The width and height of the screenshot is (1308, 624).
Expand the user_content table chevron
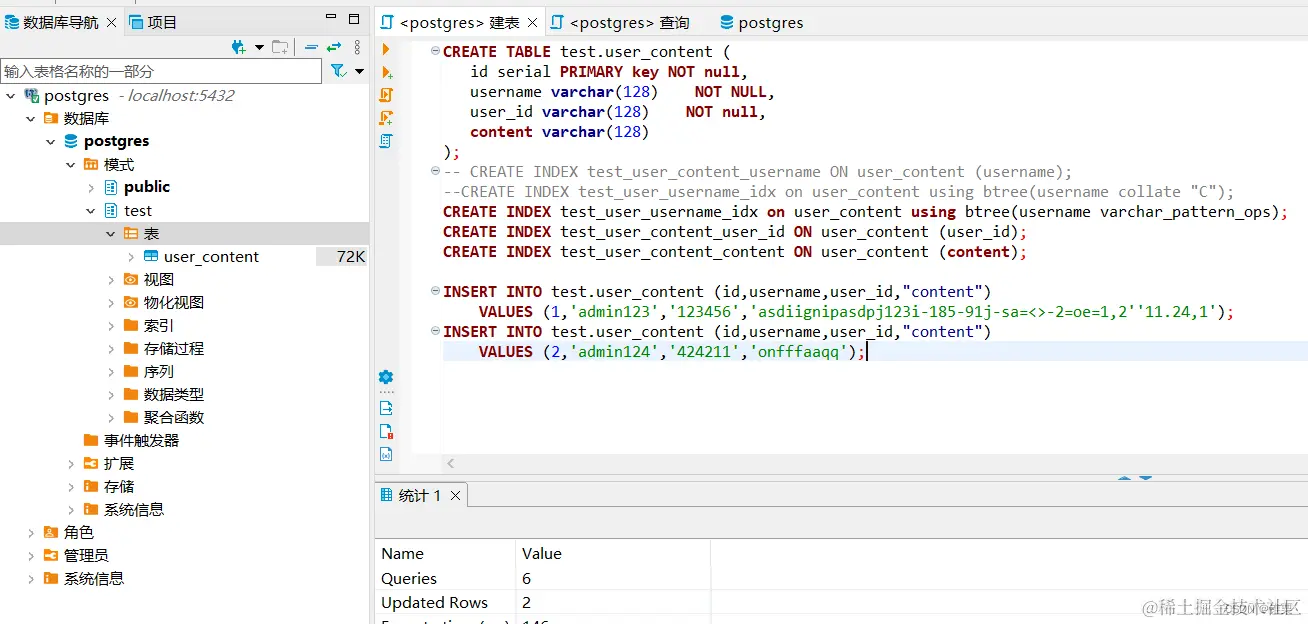pos(131,257)
